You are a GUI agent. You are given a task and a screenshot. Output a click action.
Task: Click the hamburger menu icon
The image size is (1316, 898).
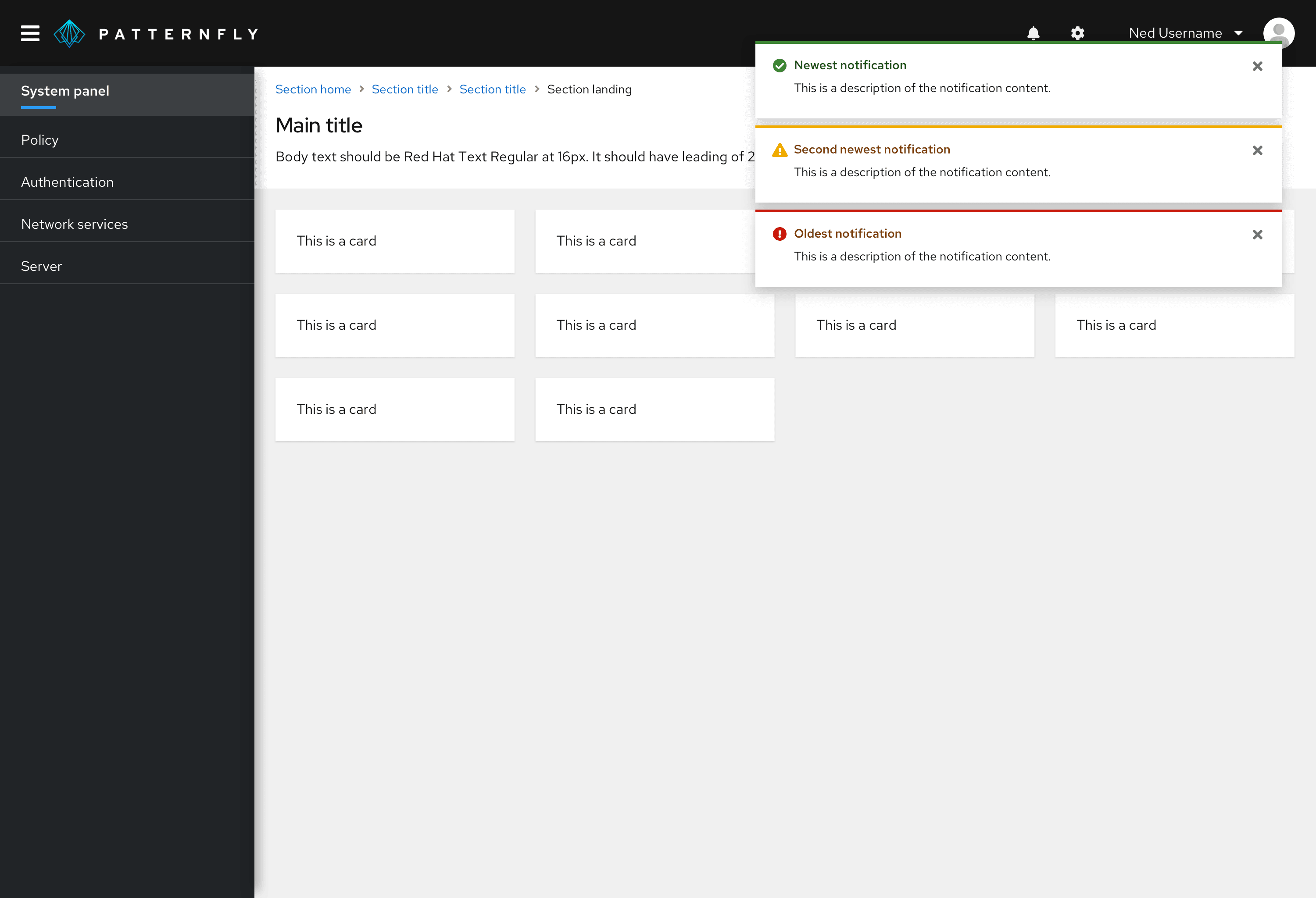point(29,33)
